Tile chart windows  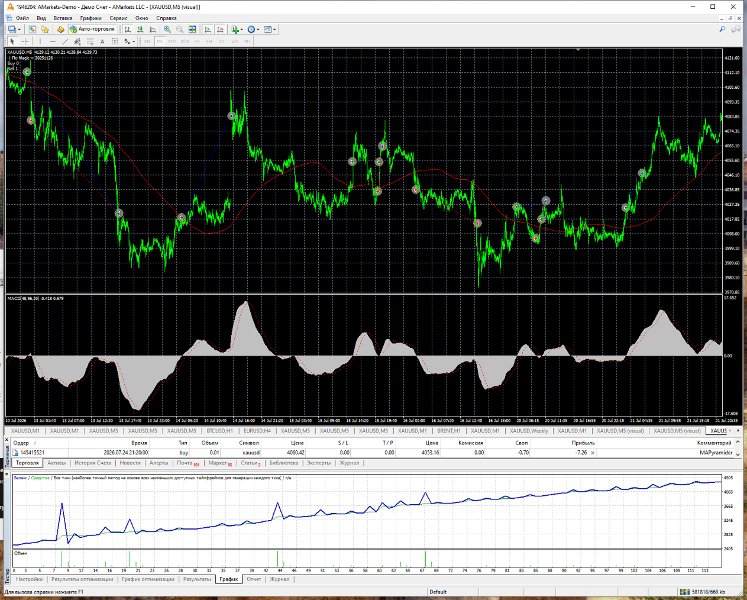coord(192,30)
